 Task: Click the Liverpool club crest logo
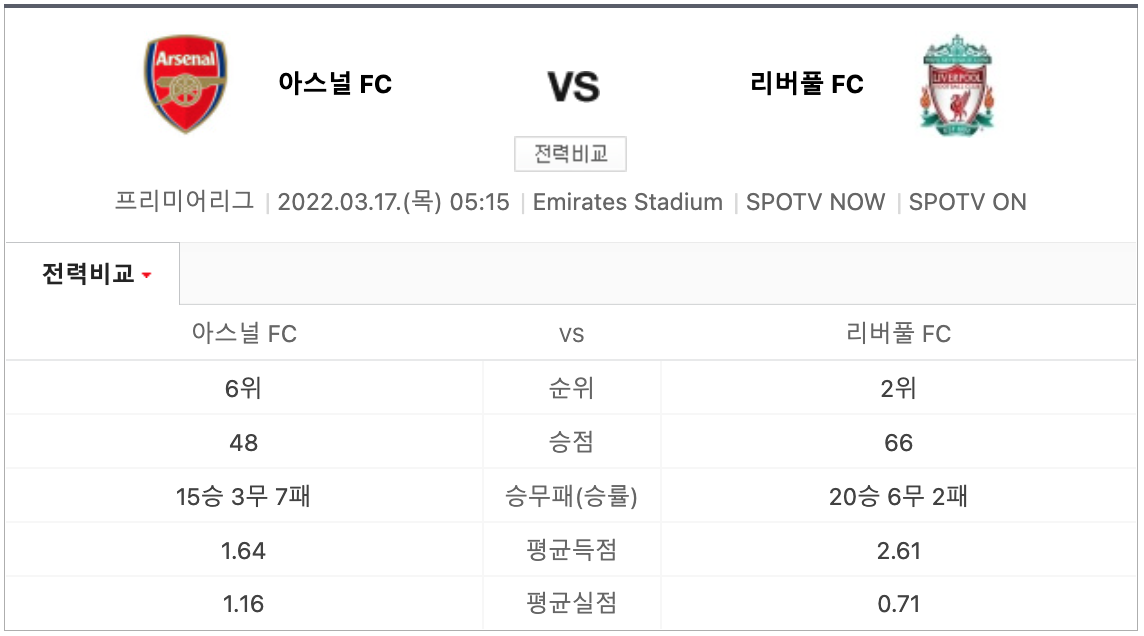point(957,85)
